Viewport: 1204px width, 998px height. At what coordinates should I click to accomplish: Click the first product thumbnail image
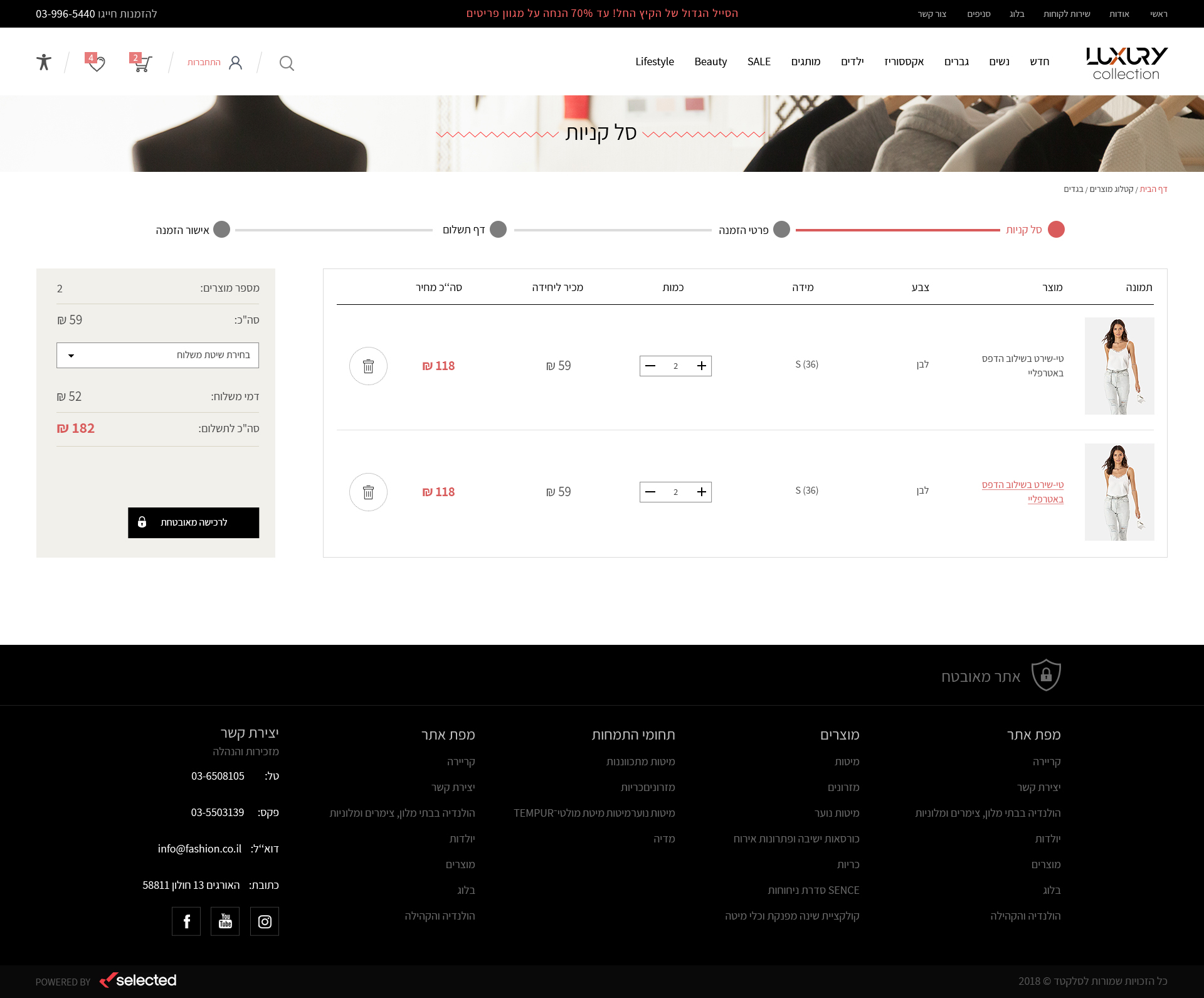pos(1119,366)
